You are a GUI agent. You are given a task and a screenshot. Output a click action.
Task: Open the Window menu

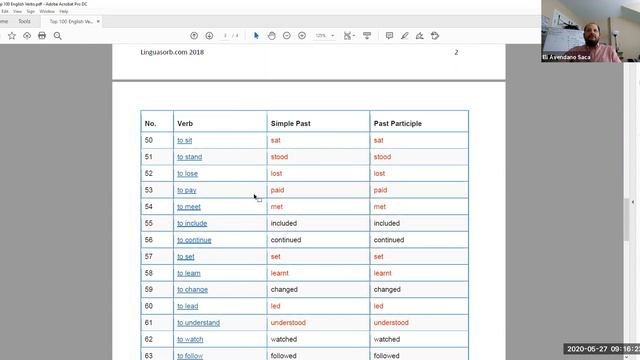[47, 11]
